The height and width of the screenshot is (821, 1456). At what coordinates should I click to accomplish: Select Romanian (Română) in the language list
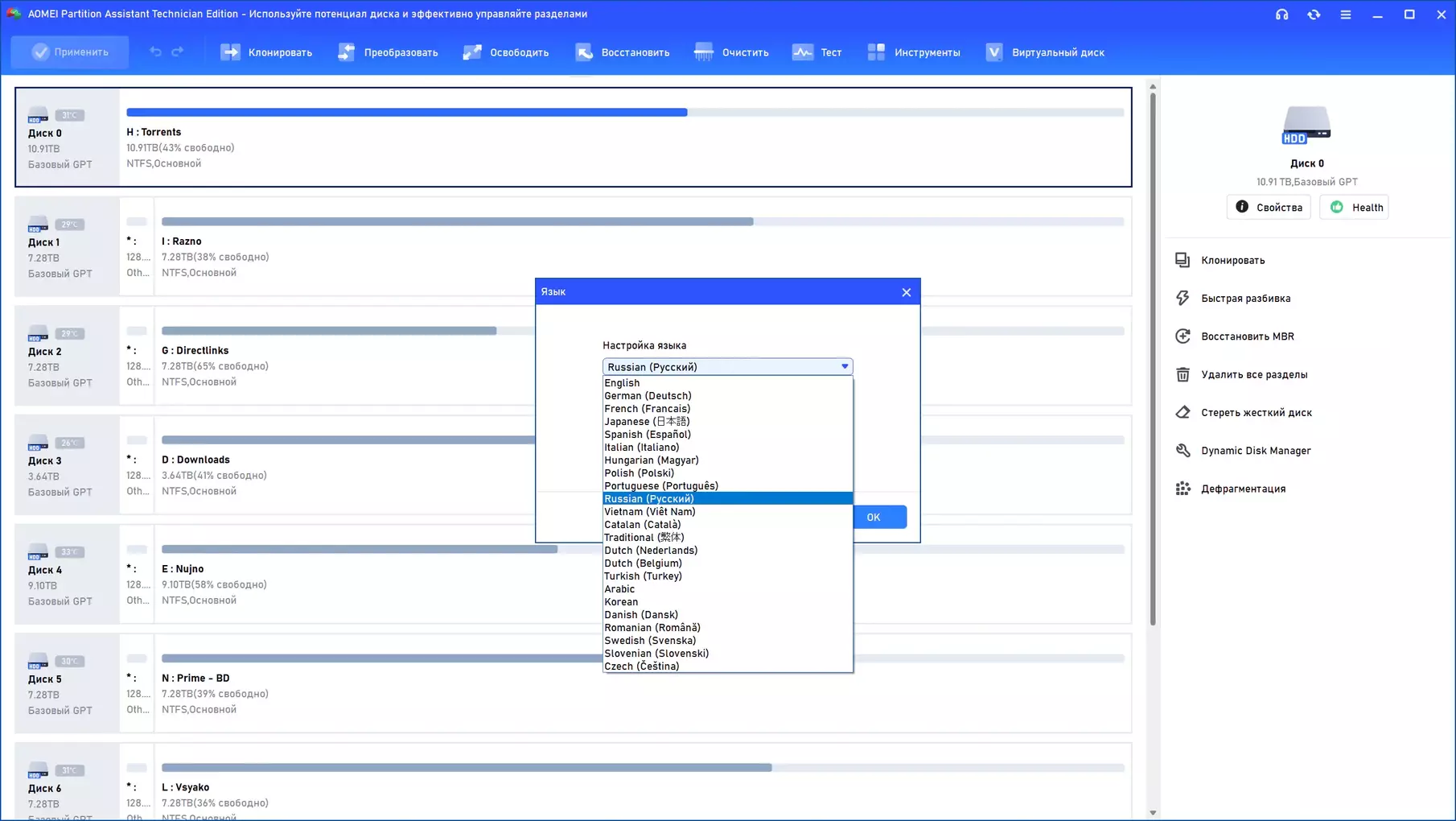728,628
